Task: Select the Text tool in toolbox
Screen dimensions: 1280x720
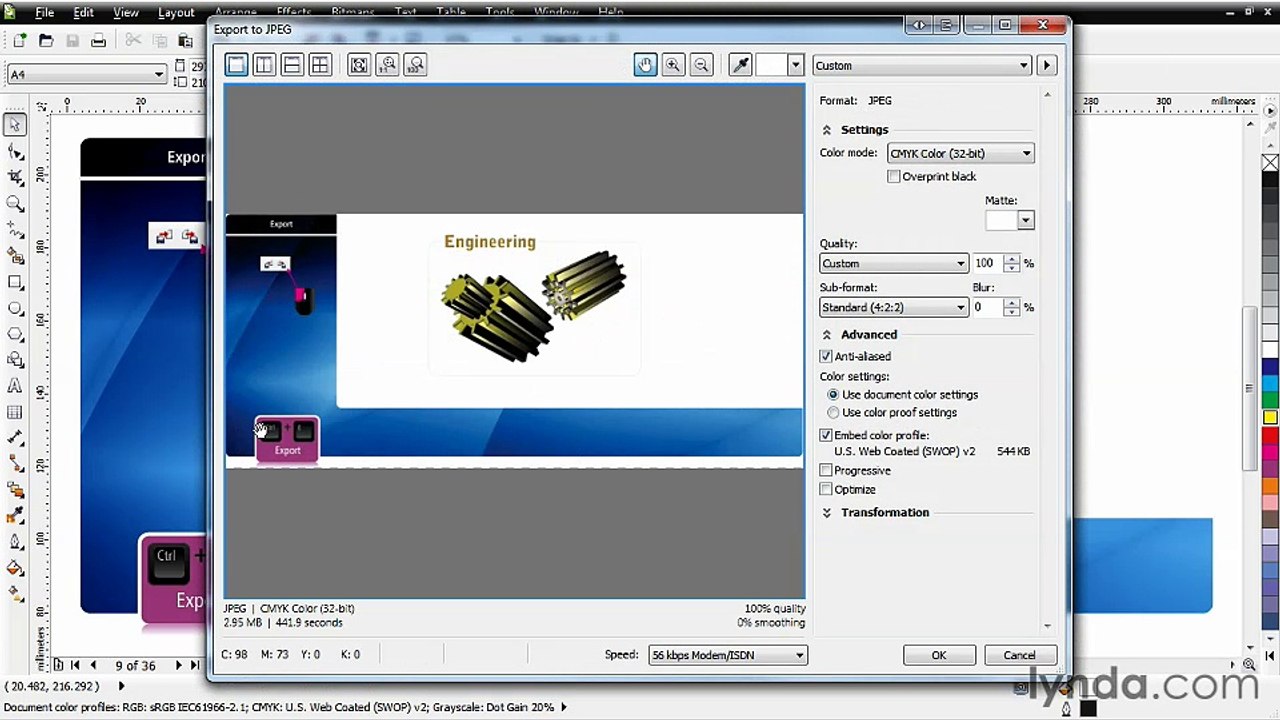Action: (x=15, y=386)
